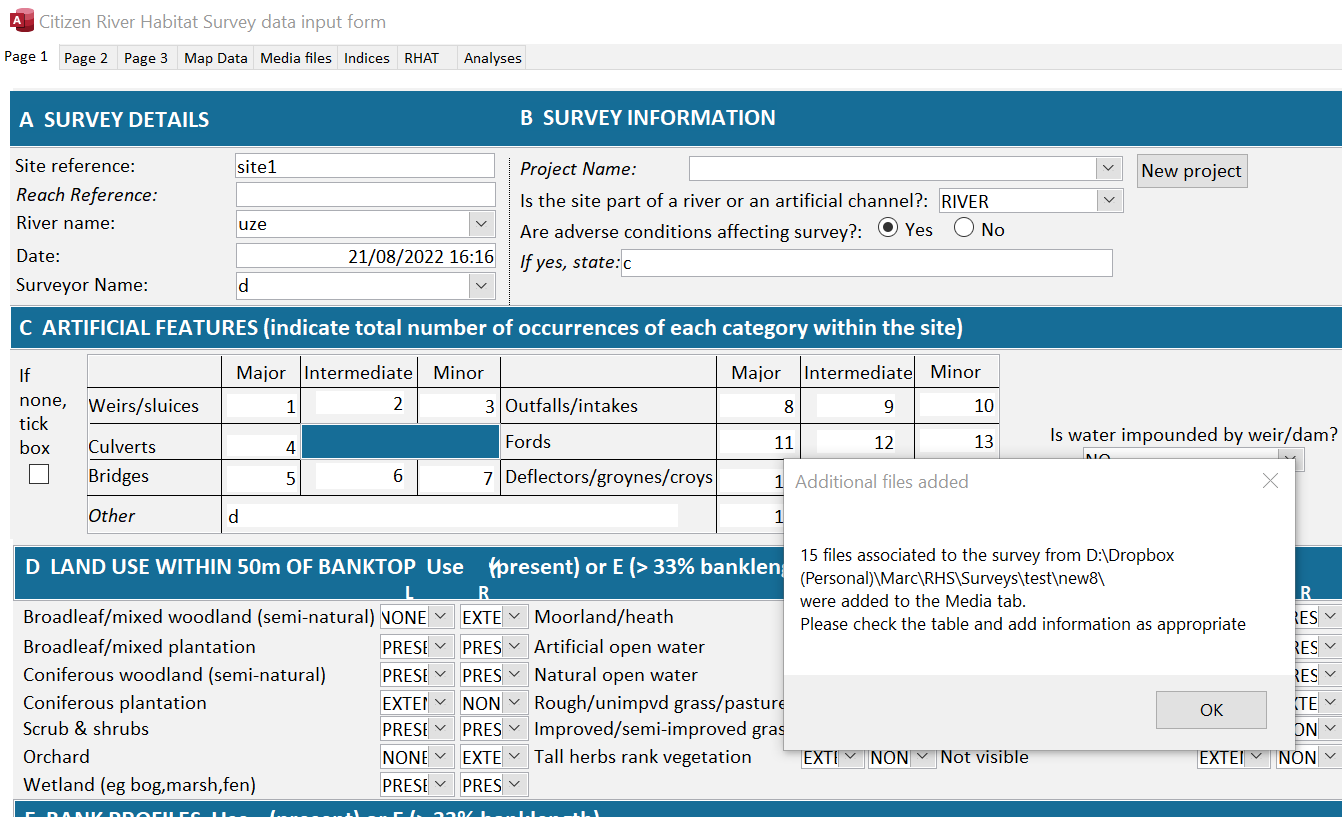Screen dimensions: 1342x817
Task: Click the 'If yes, state' text field
Action: click(x=866, y=263)
